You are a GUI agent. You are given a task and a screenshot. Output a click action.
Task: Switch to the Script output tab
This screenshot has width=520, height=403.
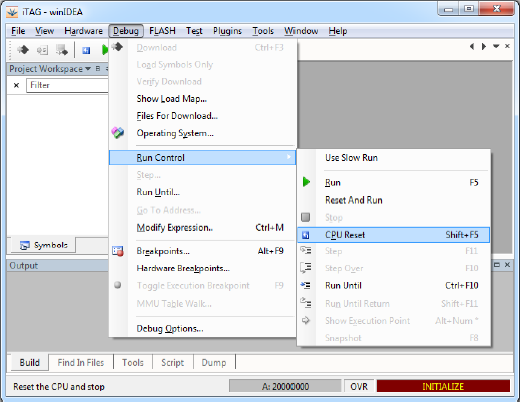click(172, 362)
